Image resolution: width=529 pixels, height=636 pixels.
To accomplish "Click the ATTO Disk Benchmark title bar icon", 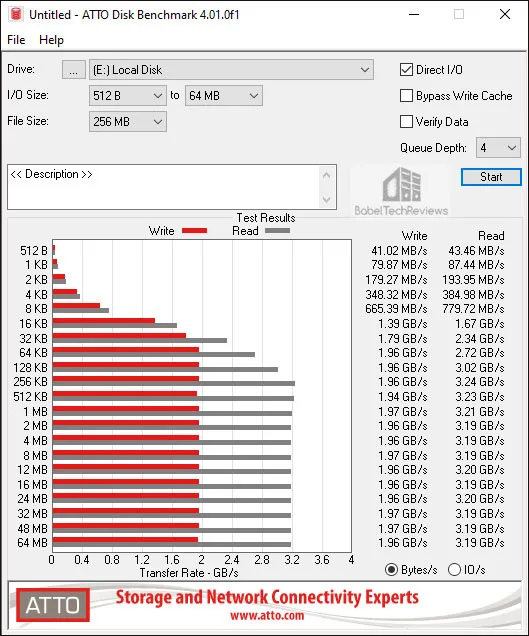I will pos(16,14).
